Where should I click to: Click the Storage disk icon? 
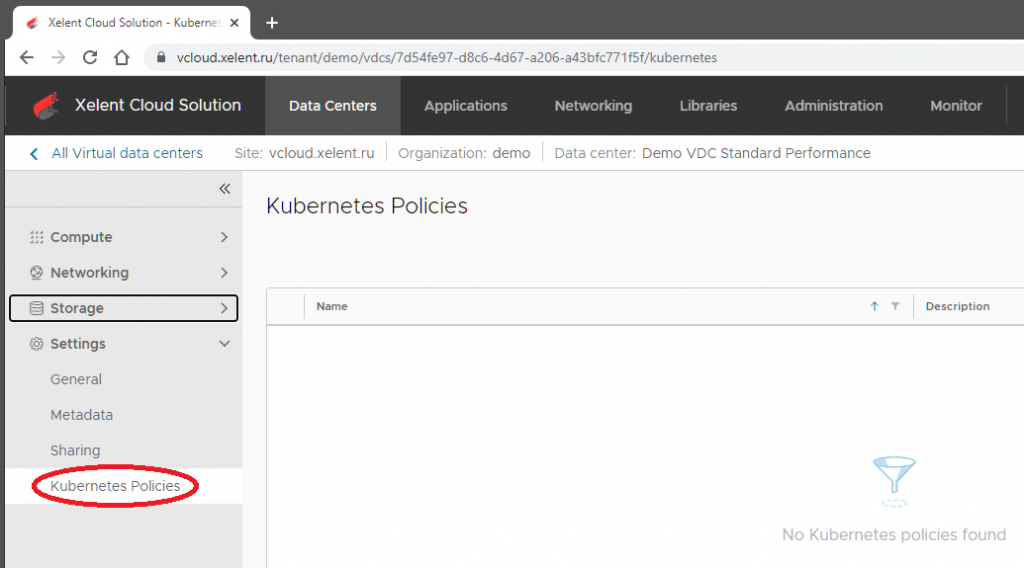coord(37,308)
